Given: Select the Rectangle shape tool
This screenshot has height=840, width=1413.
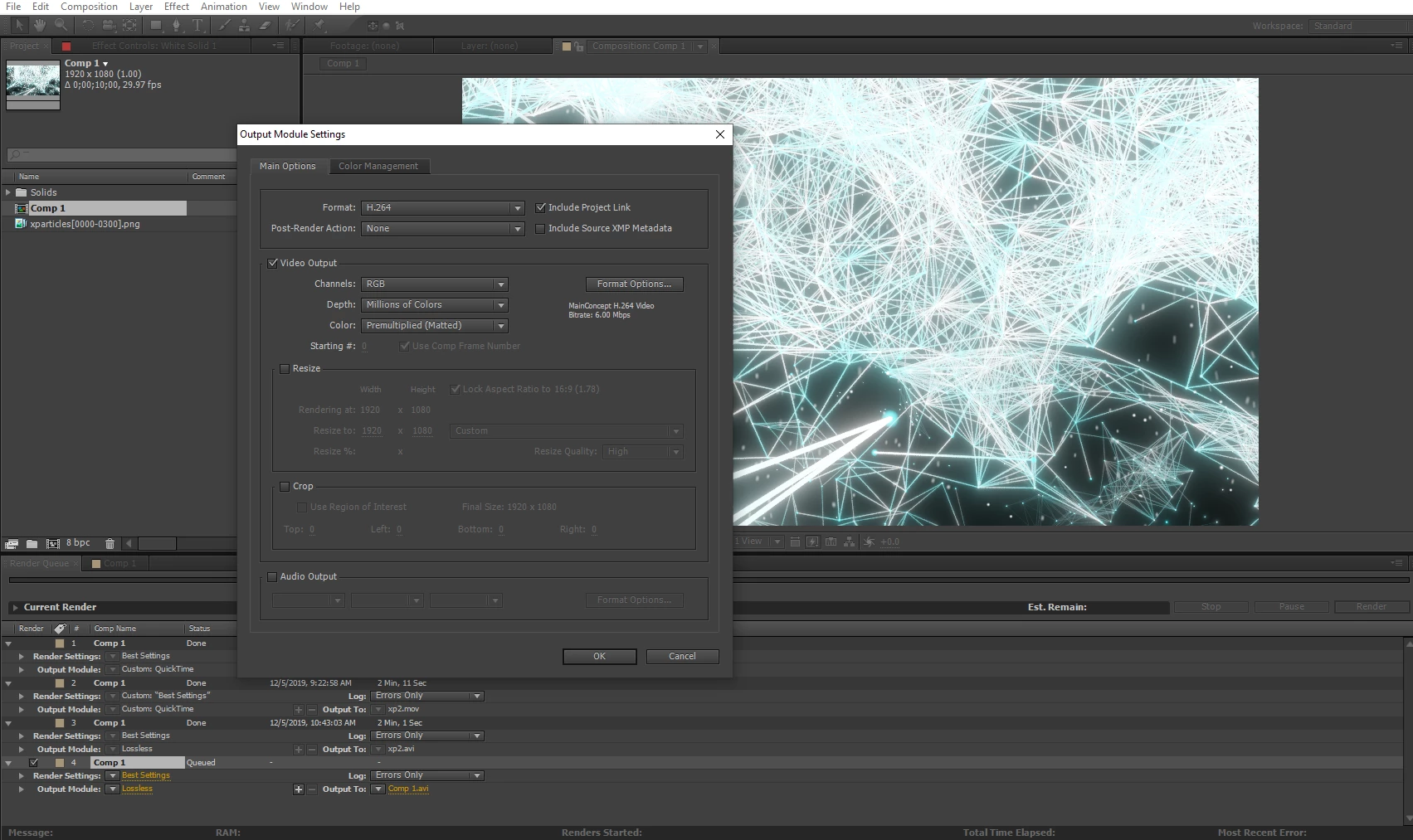Looking at the screenshot, I should coord(156,26).
